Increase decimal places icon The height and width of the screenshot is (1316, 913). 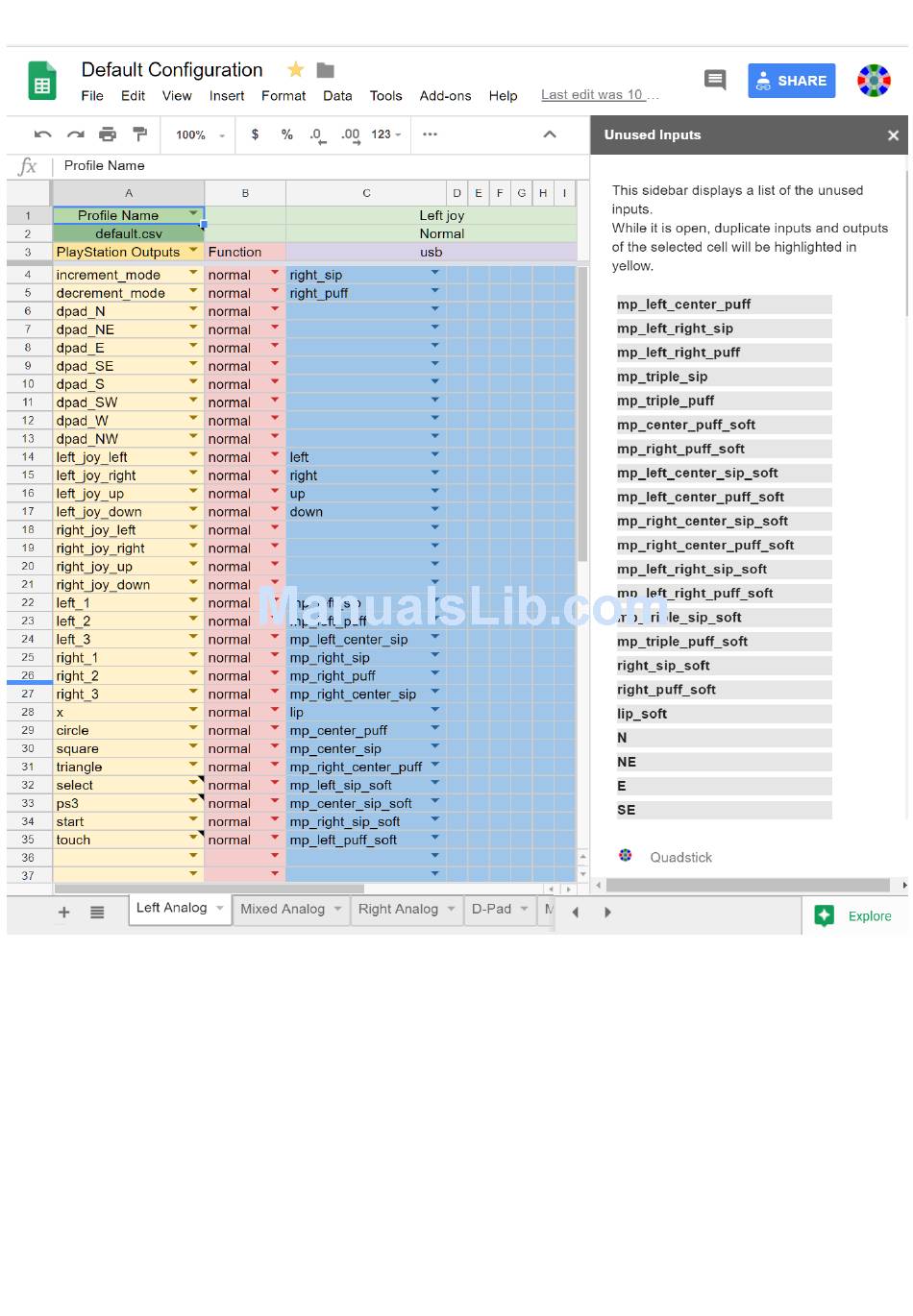coord(350,135)
